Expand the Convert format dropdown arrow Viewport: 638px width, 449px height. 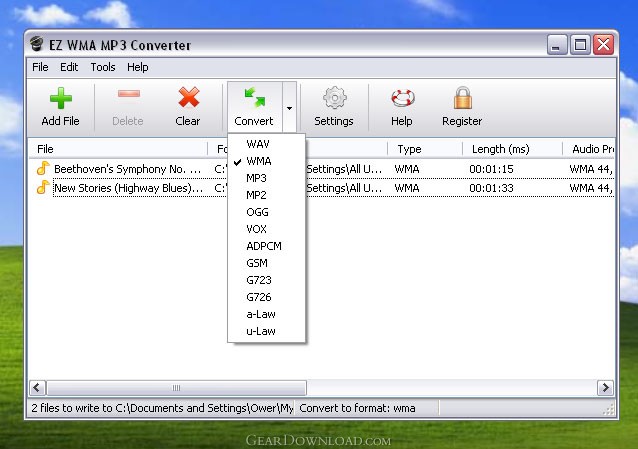(x=289, y=108)
